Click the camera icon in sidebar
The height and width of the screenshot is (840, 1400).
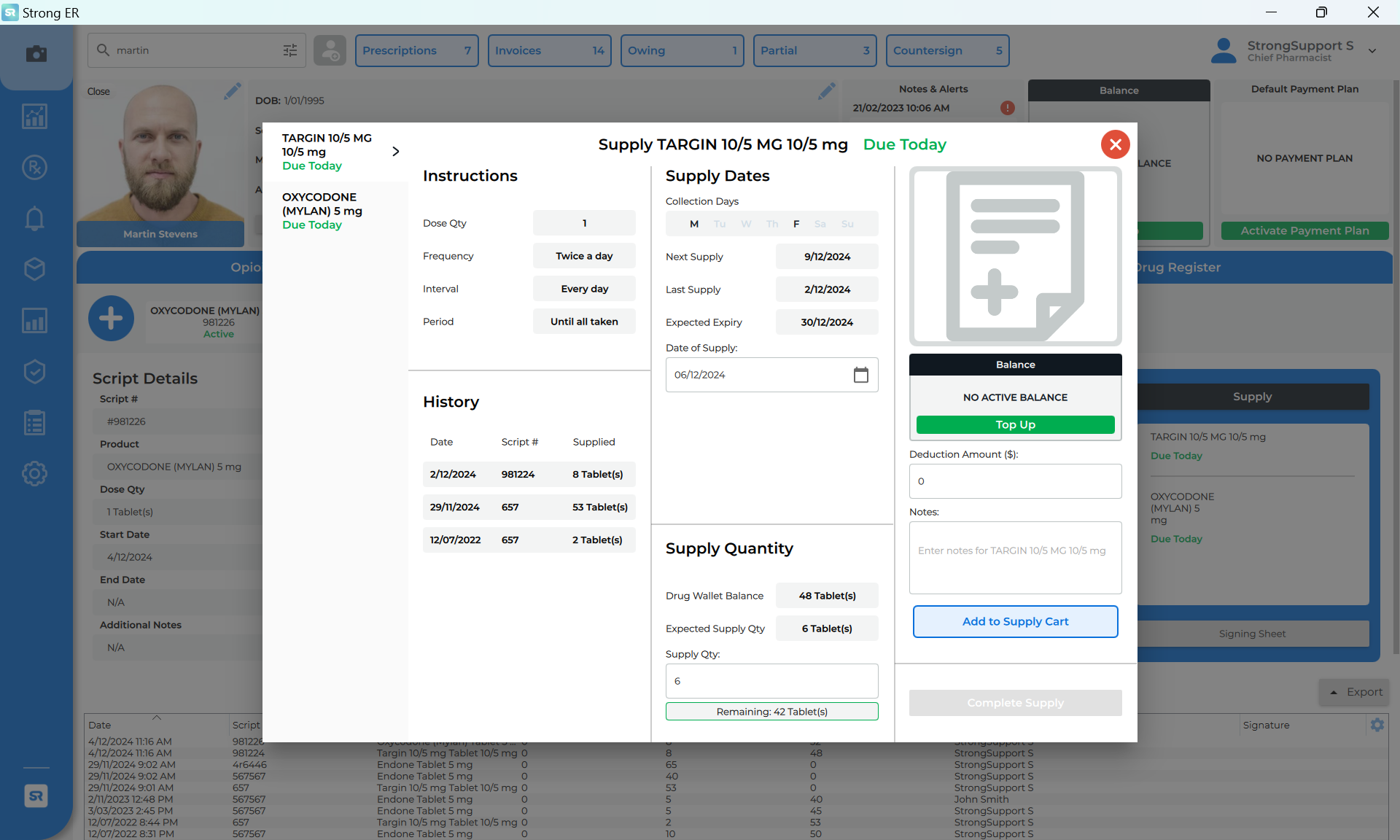coord(36,54)
